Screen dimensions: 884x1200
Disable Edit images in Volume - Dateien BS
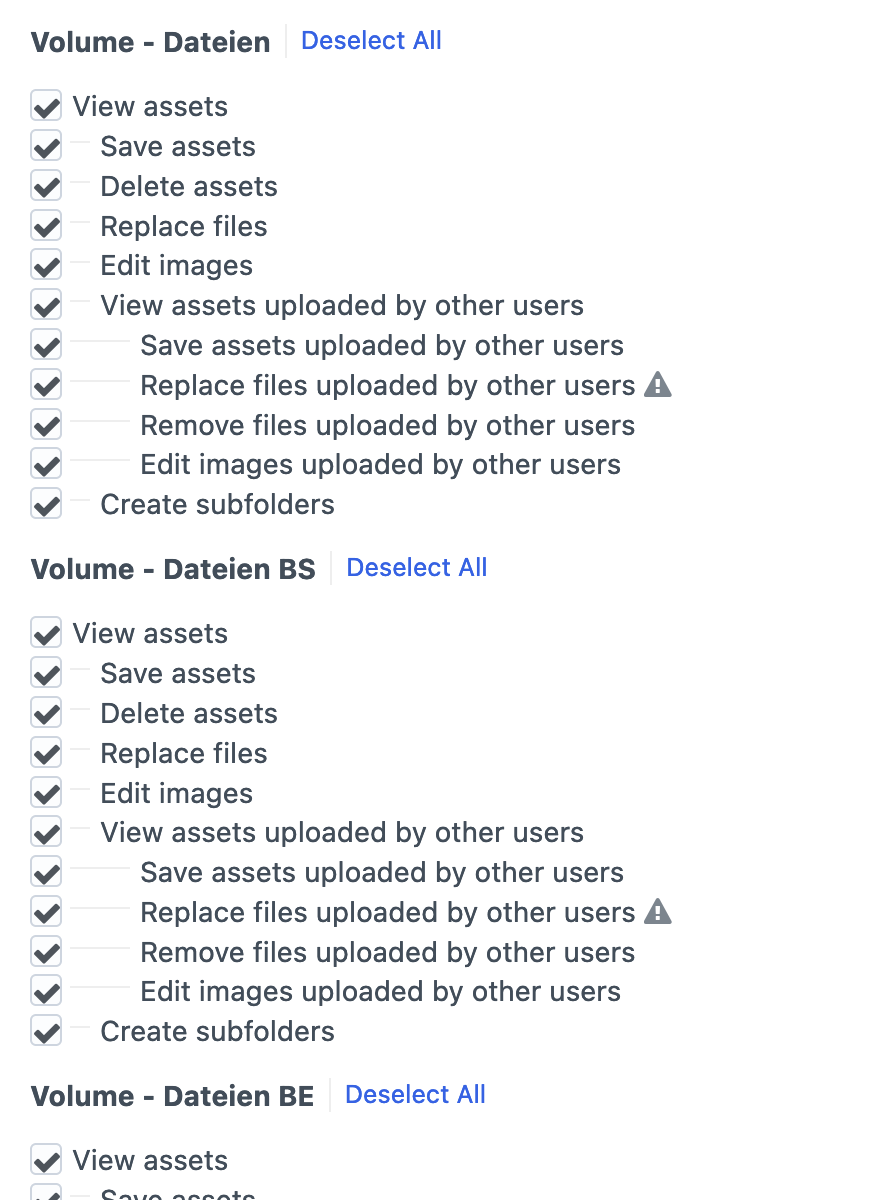coord(45,792)
